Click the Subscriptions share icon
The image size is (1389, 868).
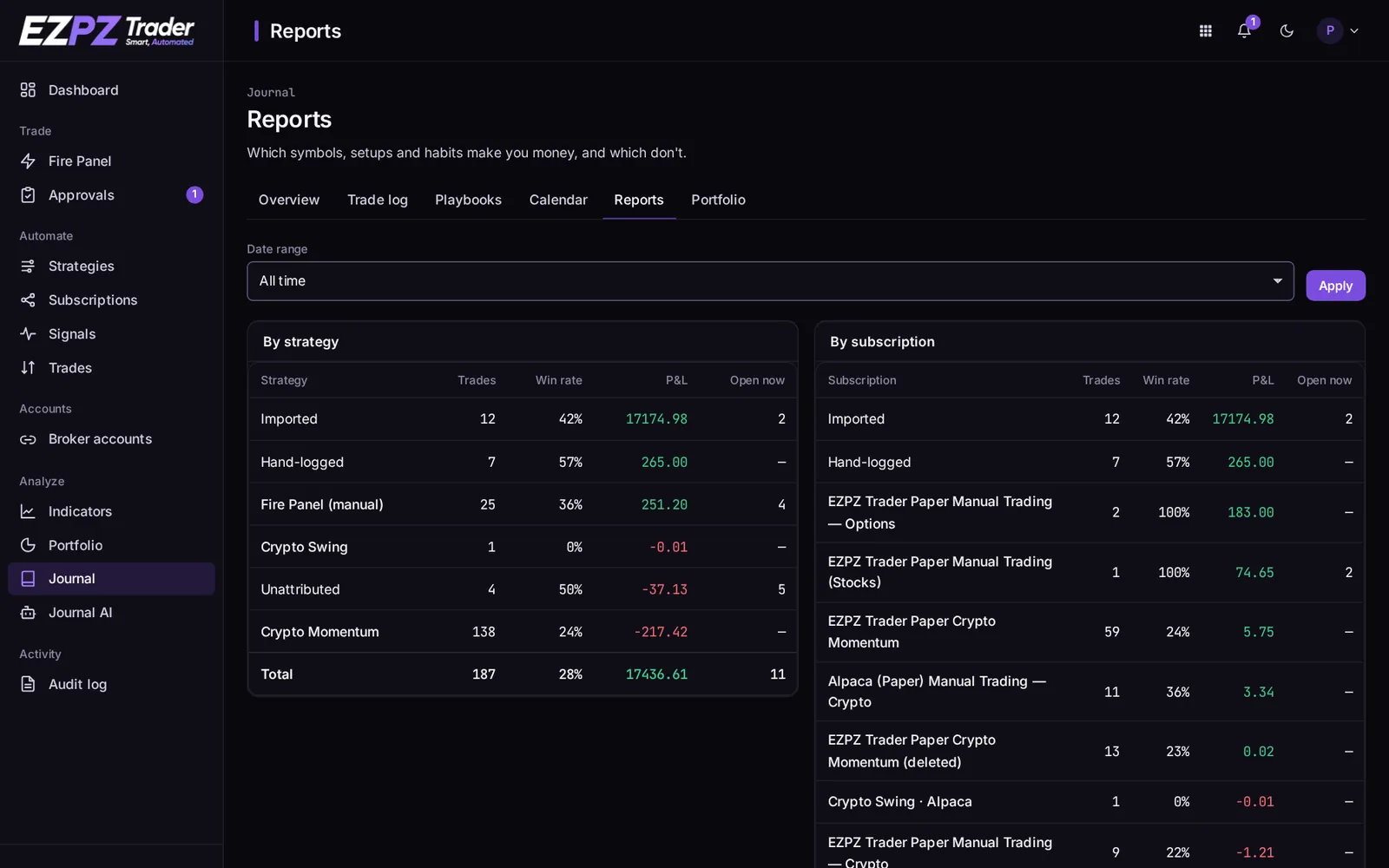point(28,300)
